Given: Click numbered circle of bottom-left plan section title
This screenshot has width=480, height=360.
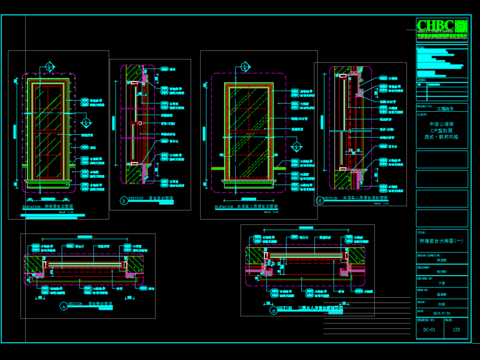Looking at the screenshot, I should 63,306.
